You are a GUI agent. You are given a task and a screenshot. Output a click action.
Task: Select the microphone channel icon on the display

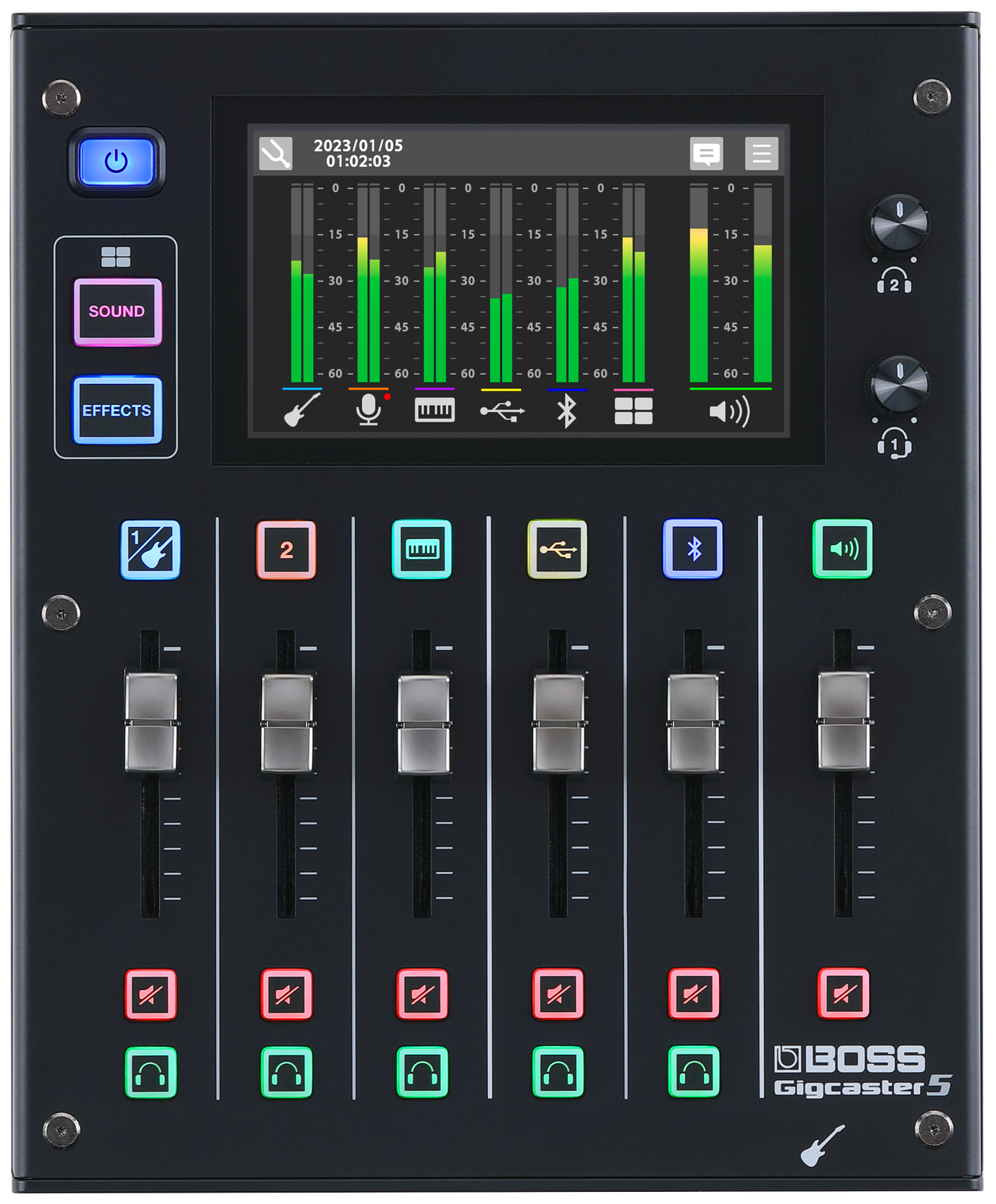tap(368, 410)
